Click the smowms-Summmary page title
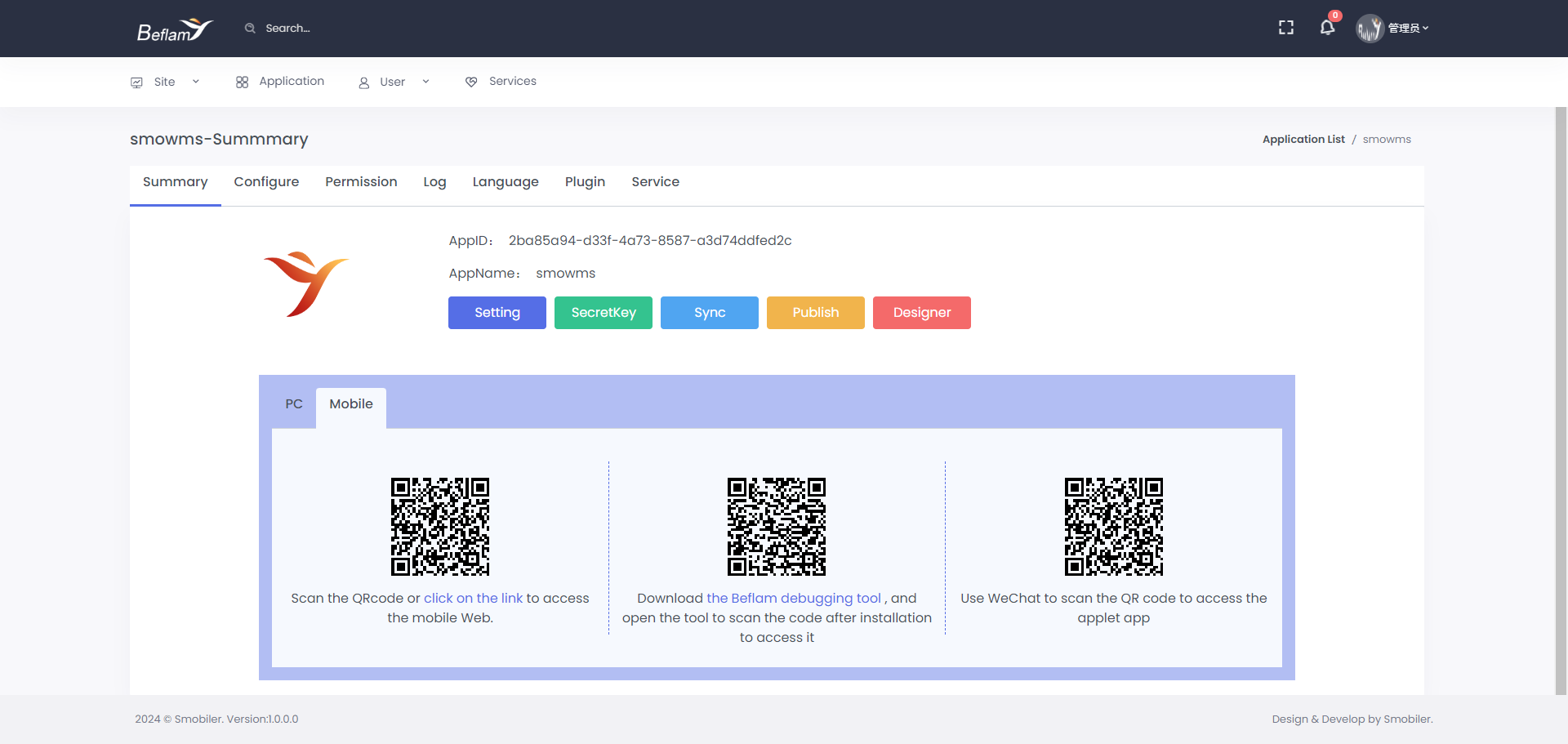 tap(219, 140)
